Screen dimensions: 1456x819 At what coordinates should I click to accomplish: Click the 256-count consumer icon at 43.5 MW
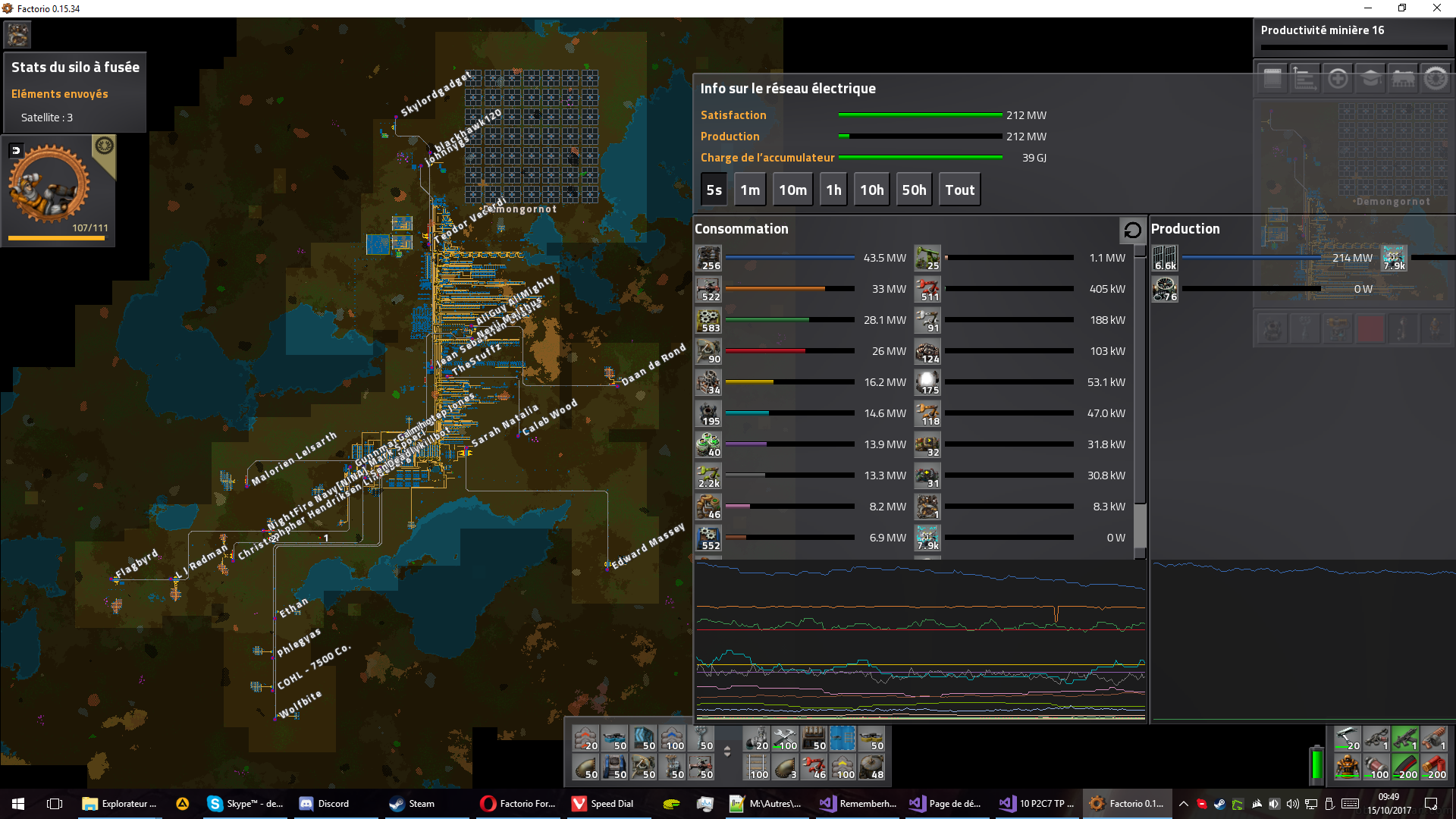[708, 258]
